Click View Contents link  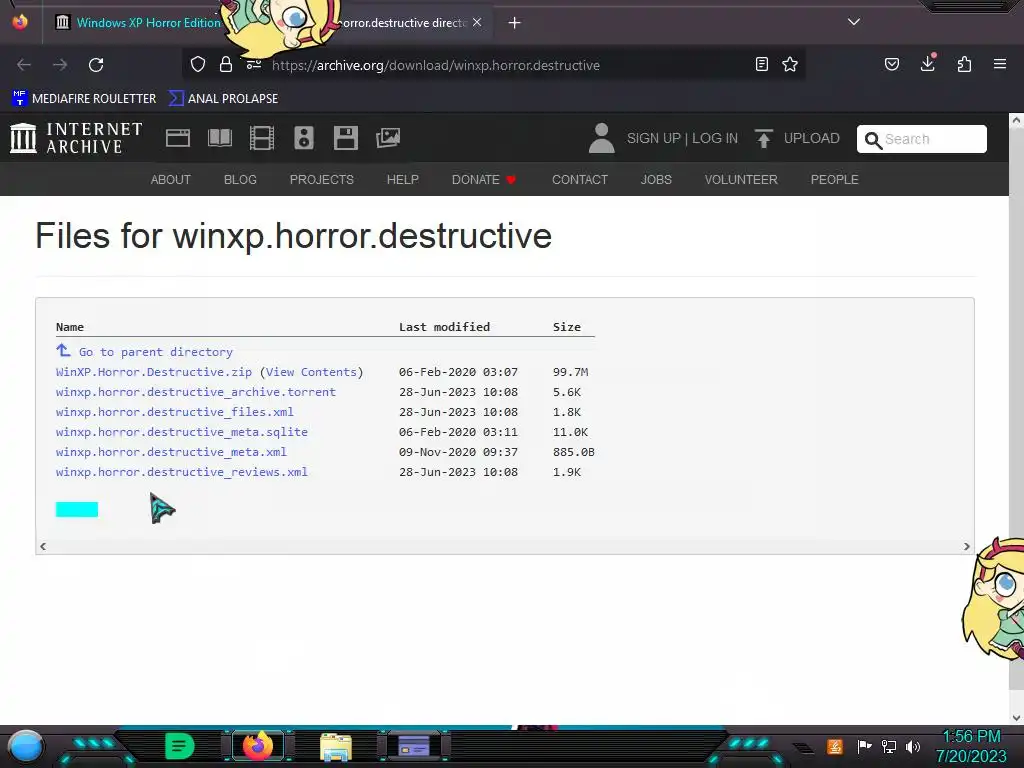312,372
